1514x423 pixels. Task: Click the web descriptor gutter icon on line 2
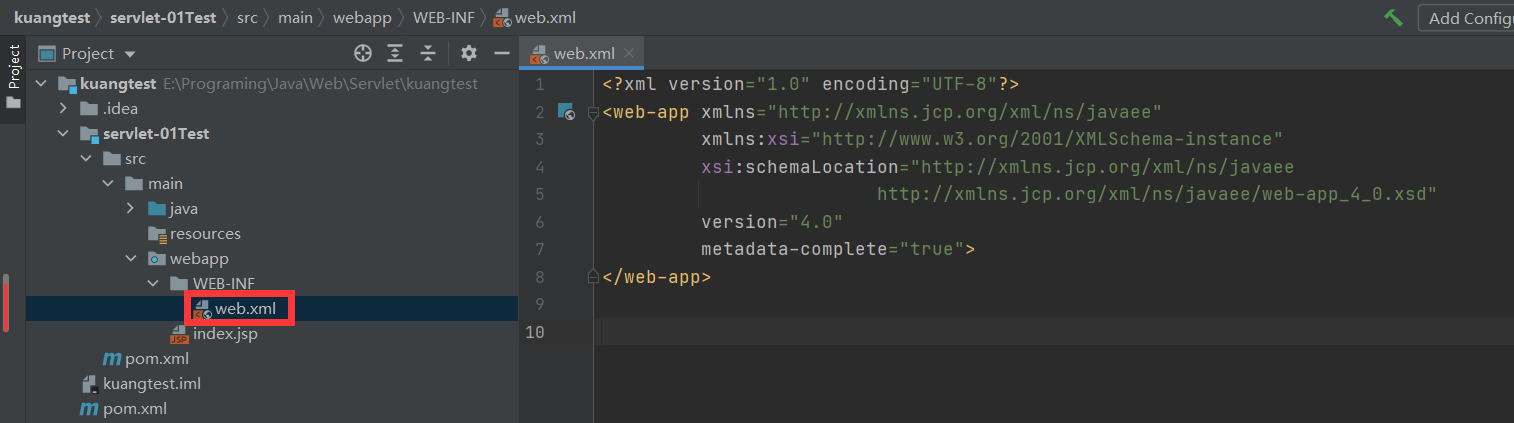tap(566, 111)
